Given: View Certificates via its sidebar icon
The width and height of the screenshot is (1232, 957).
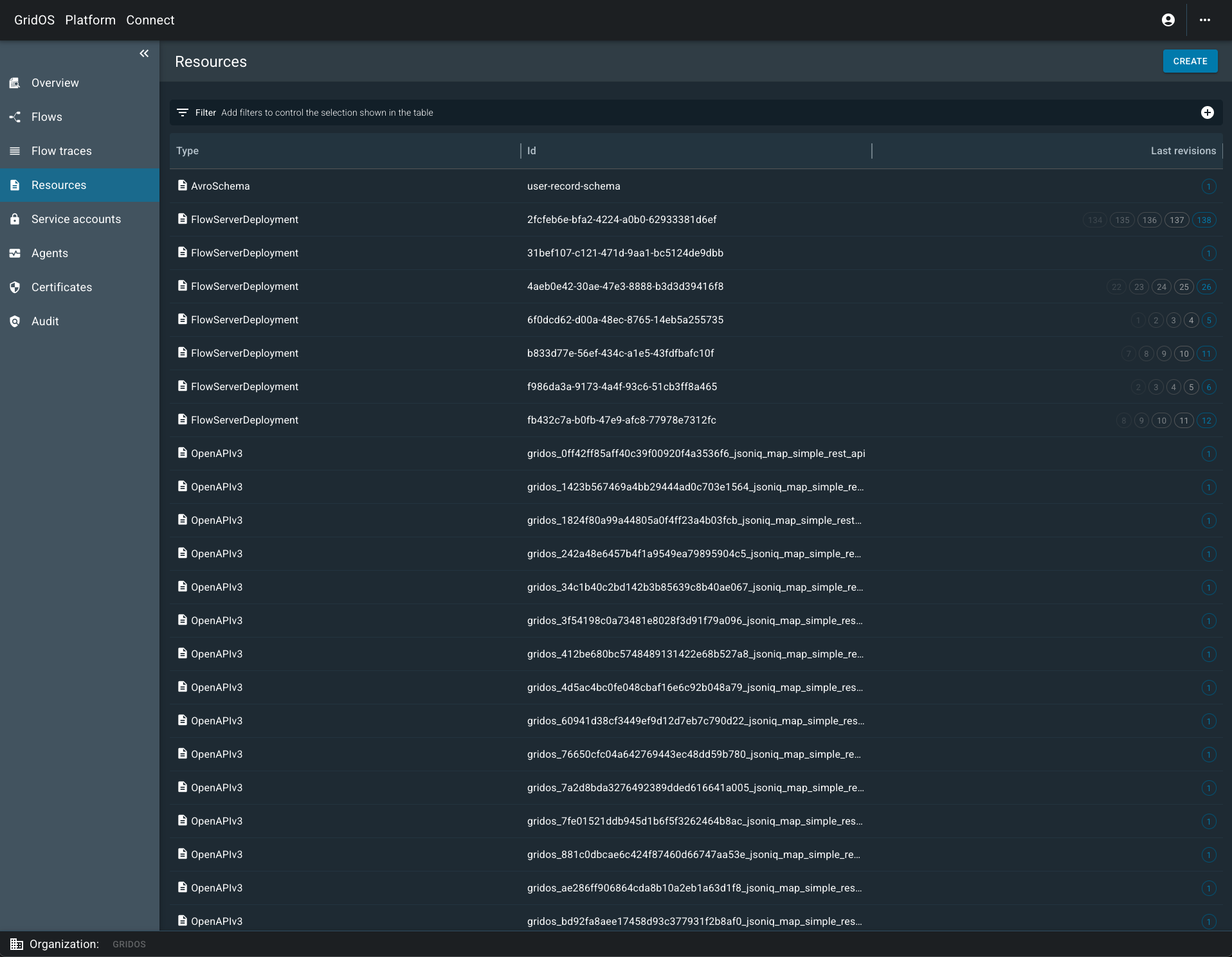Looking at the screenshot, I should [15, 287].
